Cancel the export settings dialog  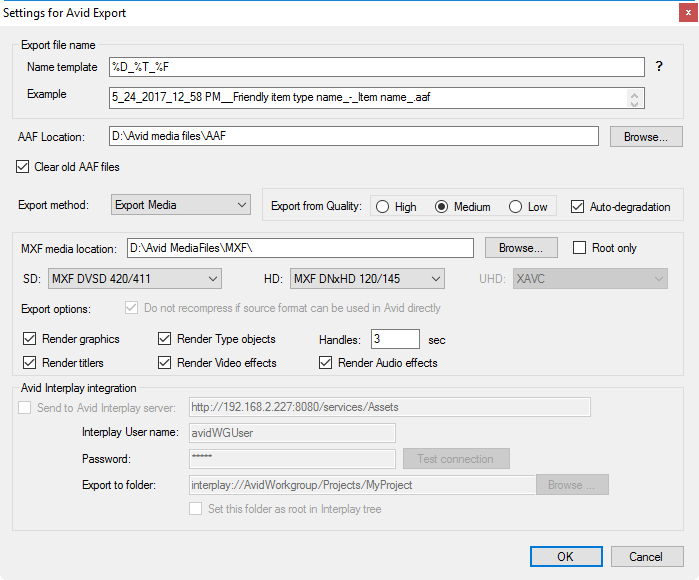(647, 556)
